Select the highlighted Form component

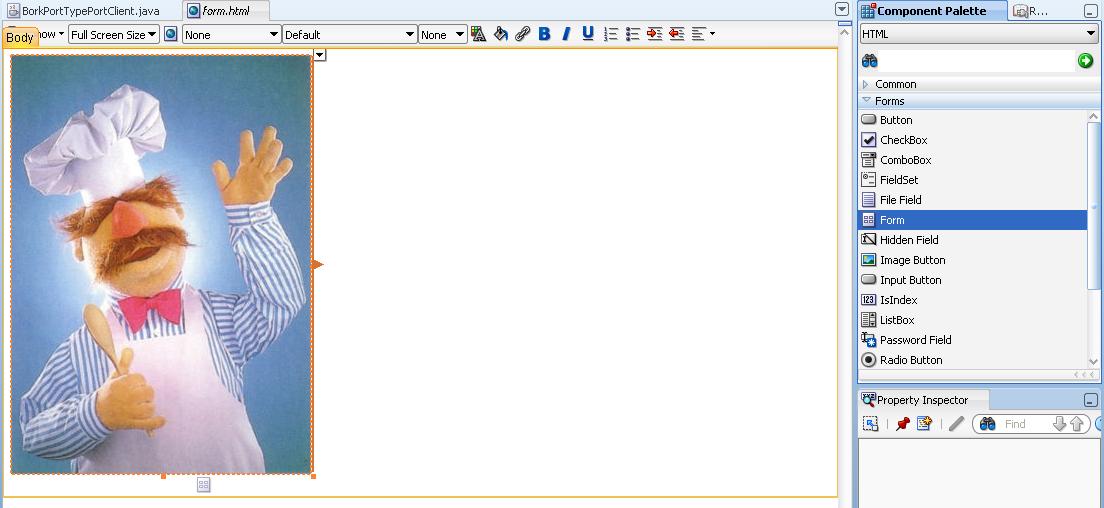(972, 220)
